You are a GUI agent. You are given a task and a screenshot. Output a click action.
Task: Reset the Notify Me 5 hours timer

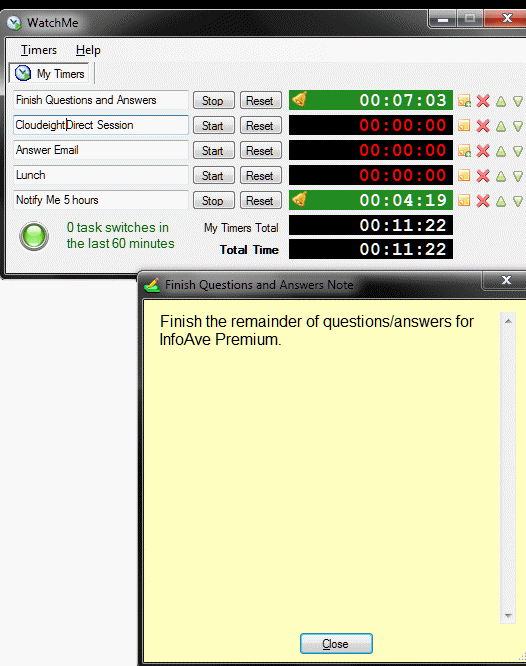pyautogui.click(x=260, y=200)
